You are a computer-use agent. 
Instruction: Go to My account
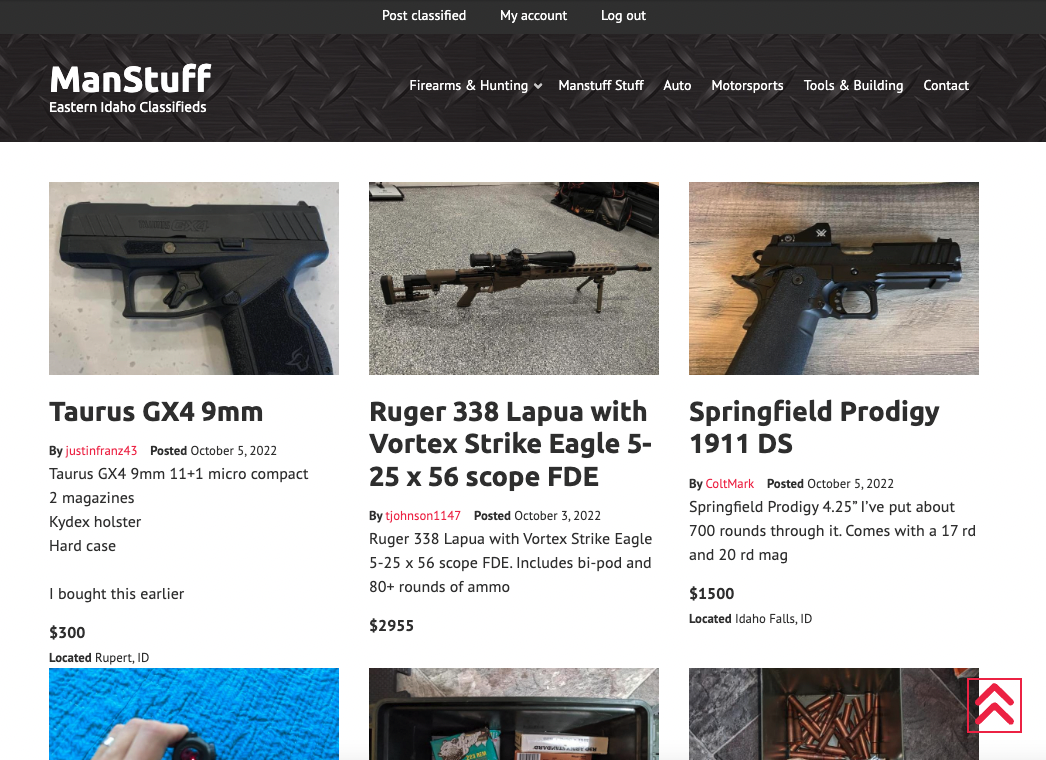(x=533, y=15)
